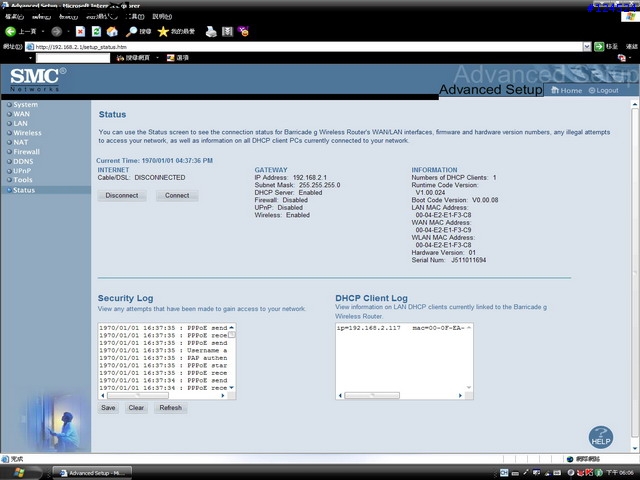Click the taskbar clock
The height and width of the screenshot is (480, 640).
[x=620, y=473]
